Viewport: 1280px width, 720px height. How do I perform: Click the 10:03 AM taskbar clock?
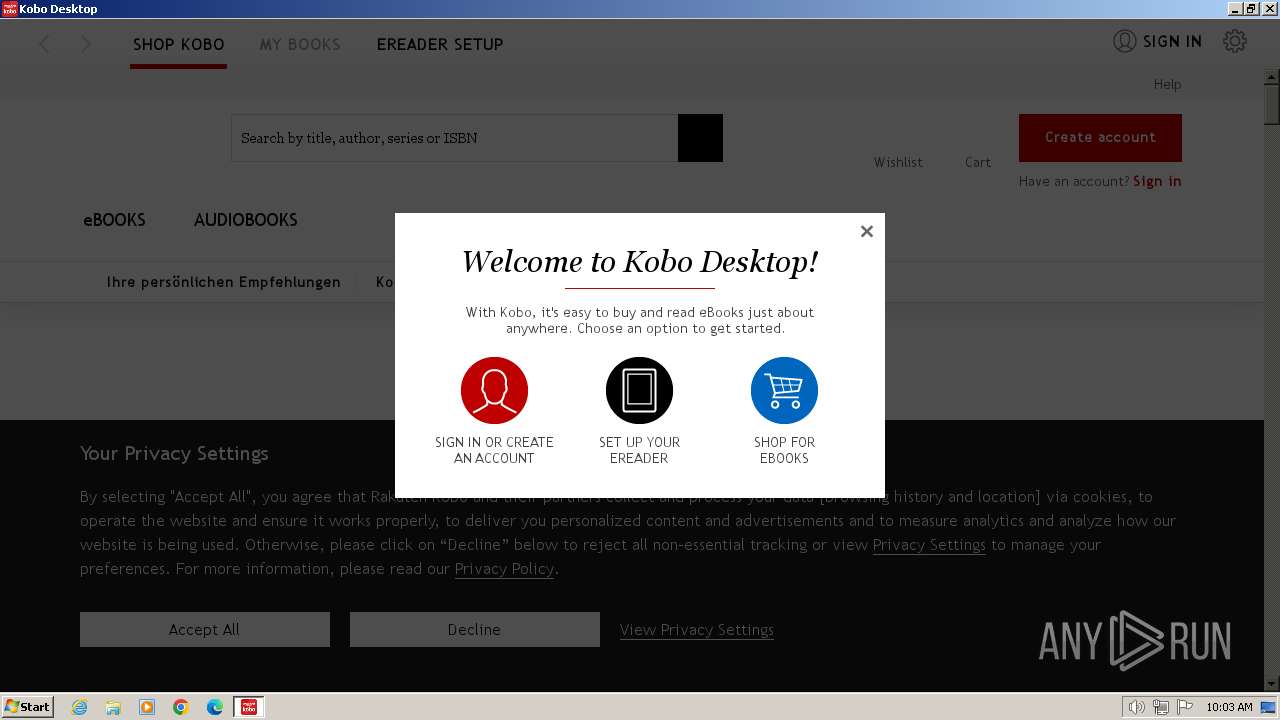1229,707
